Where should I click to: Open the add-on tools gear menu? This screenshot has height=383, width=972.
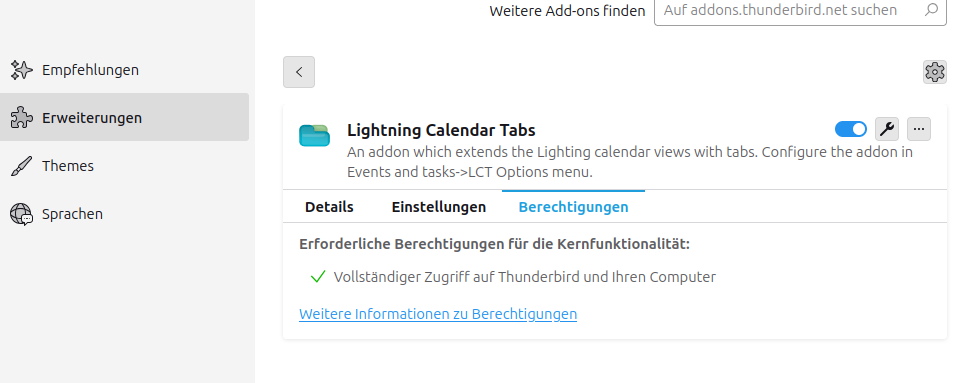[935, 72]
